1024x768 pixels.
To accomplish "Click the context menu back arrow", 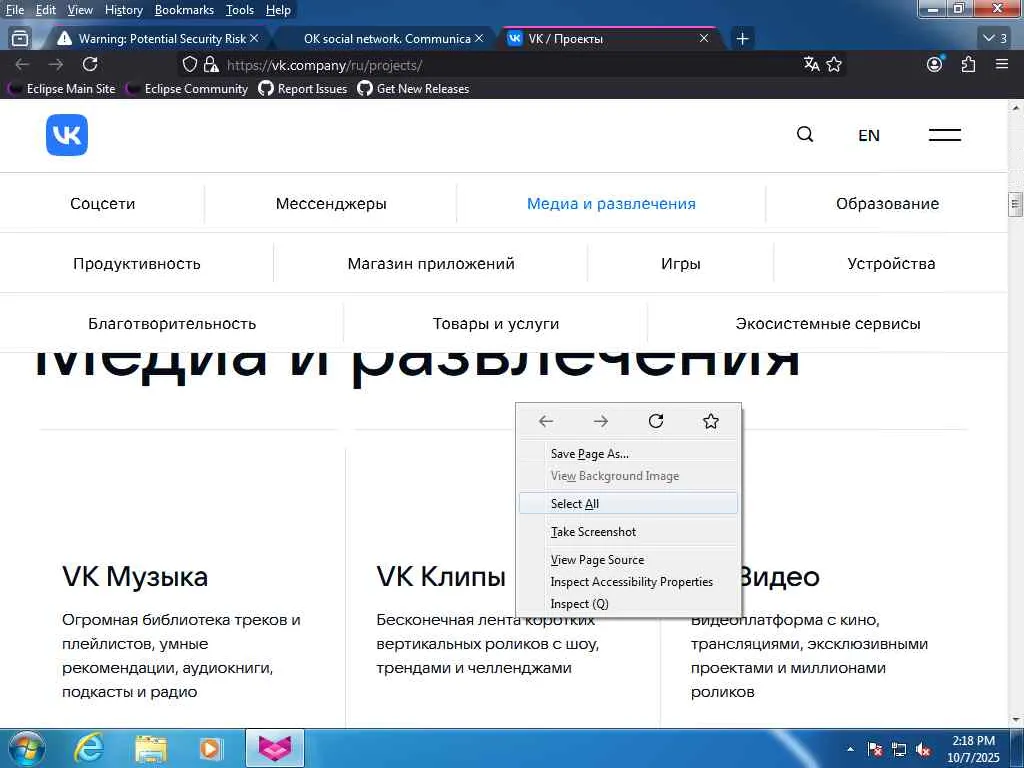I will (546, 421).
